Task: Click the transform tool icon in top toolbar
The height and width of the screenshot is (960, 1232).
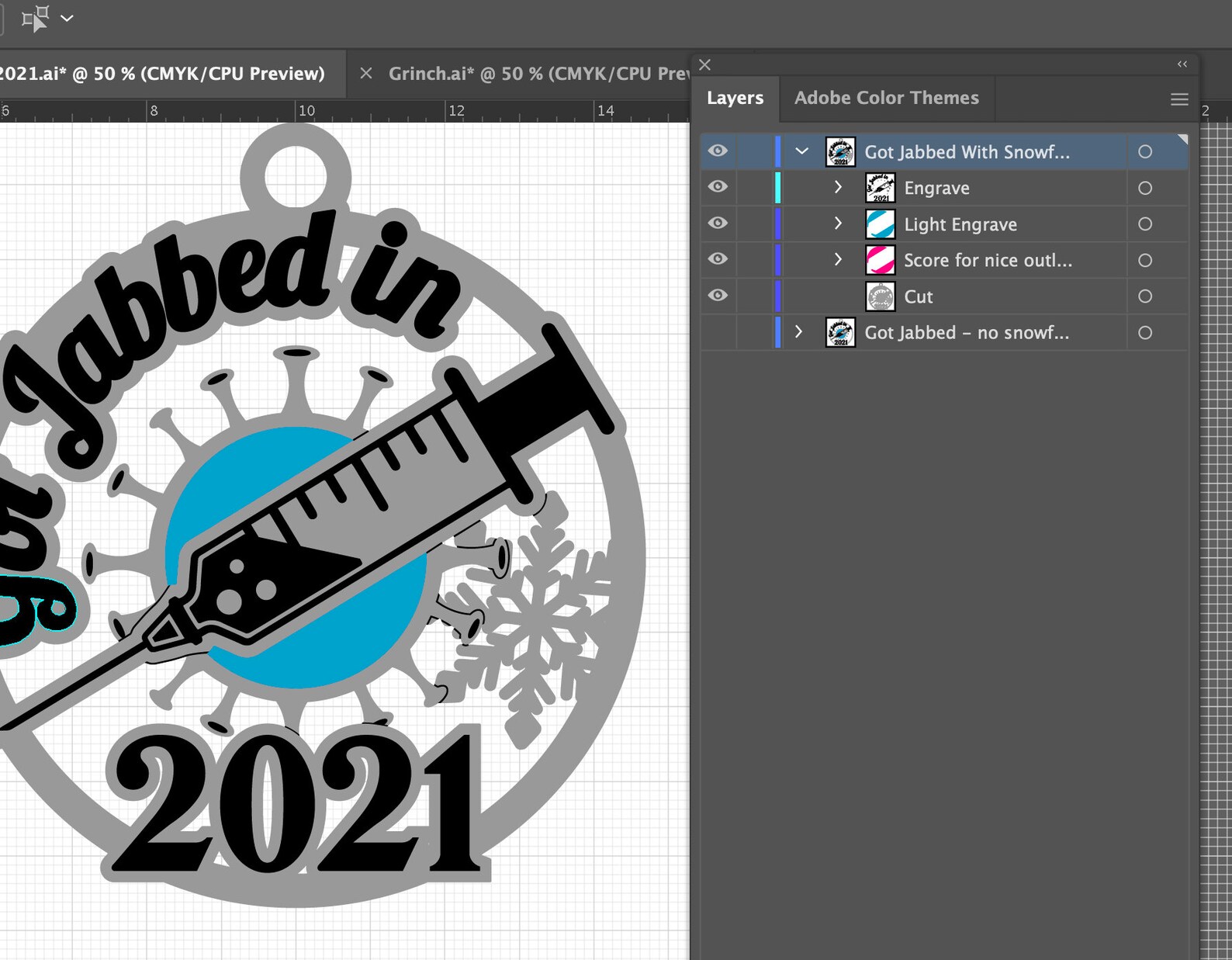Action: (x=35, y=18)
